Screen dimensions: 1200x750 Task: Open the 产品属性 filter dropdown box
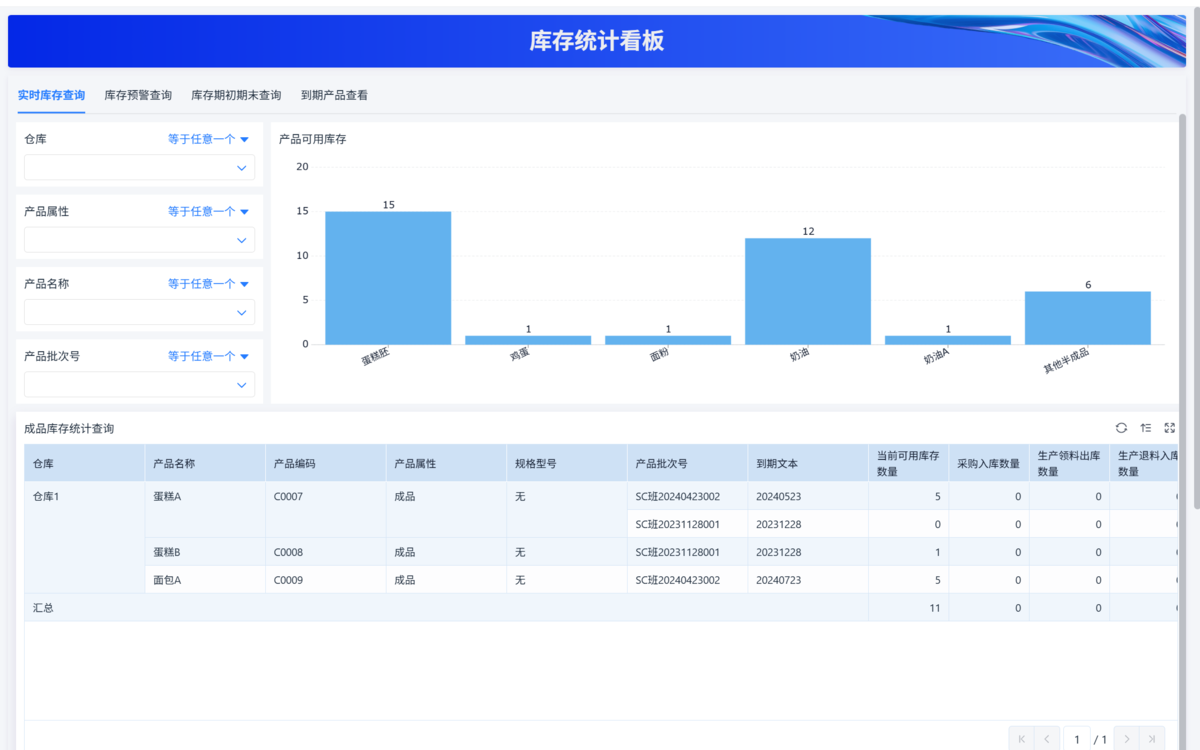[x=139, y=240]
